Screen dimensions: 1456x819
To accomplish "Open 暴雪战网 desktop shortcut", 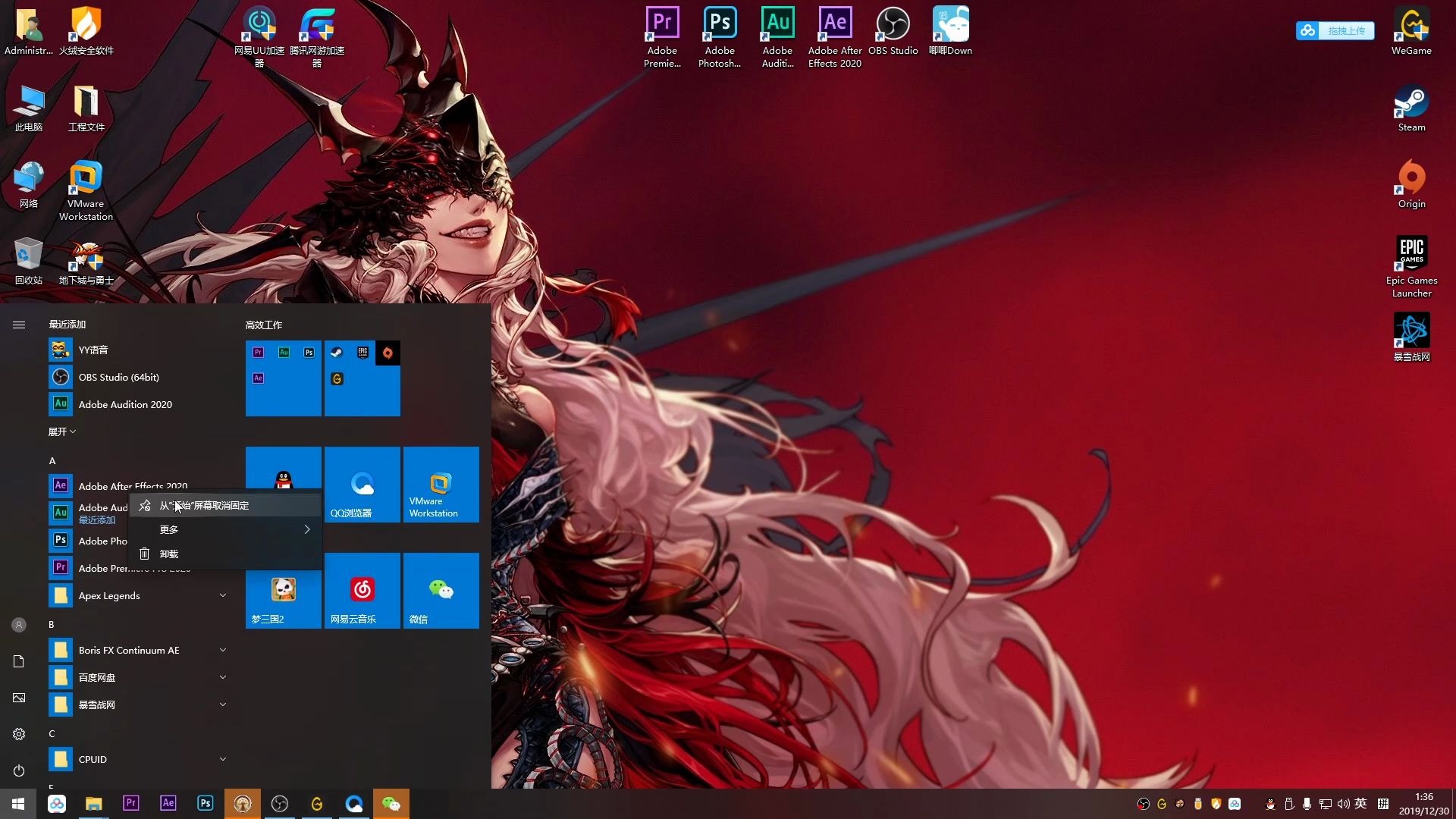I will [1411, 337].
